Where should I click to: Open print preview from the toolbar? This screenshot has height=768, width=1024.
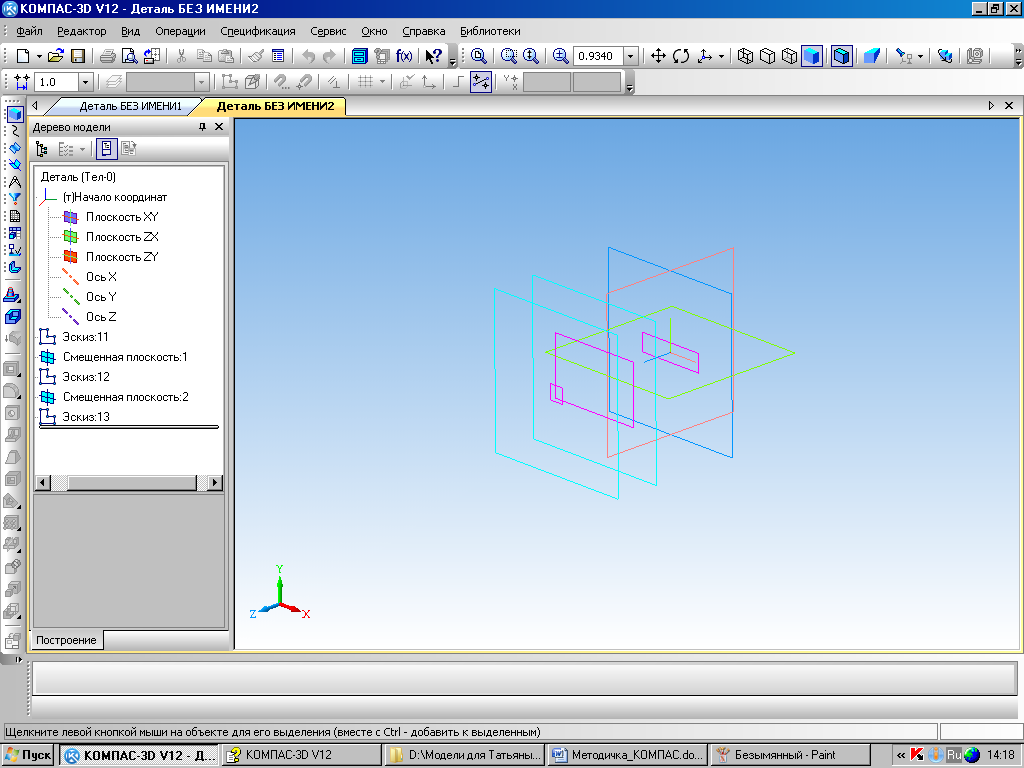click(129, 56)
